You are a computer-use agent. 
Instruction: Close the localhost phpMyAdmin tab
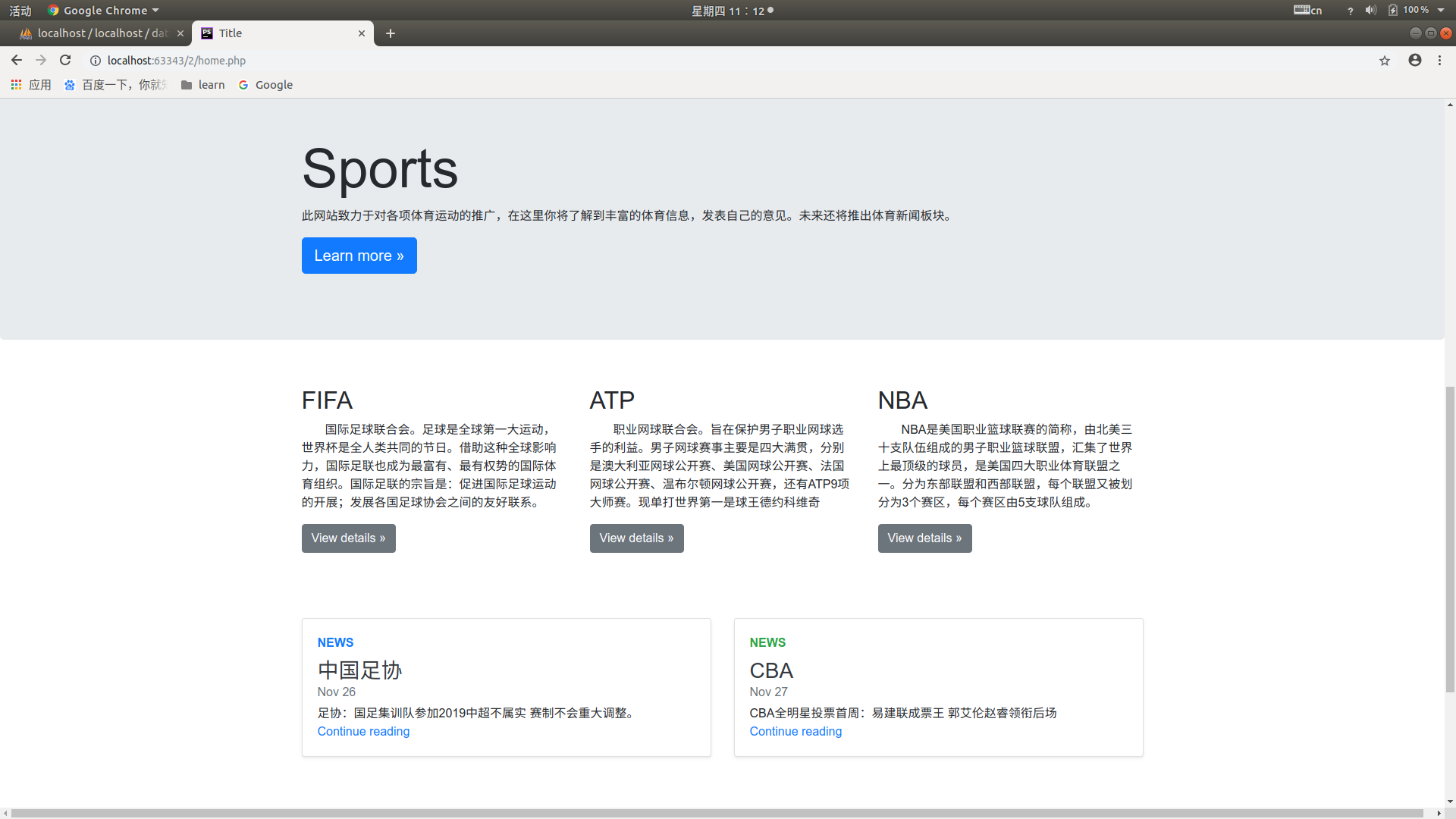coord(180,33)
